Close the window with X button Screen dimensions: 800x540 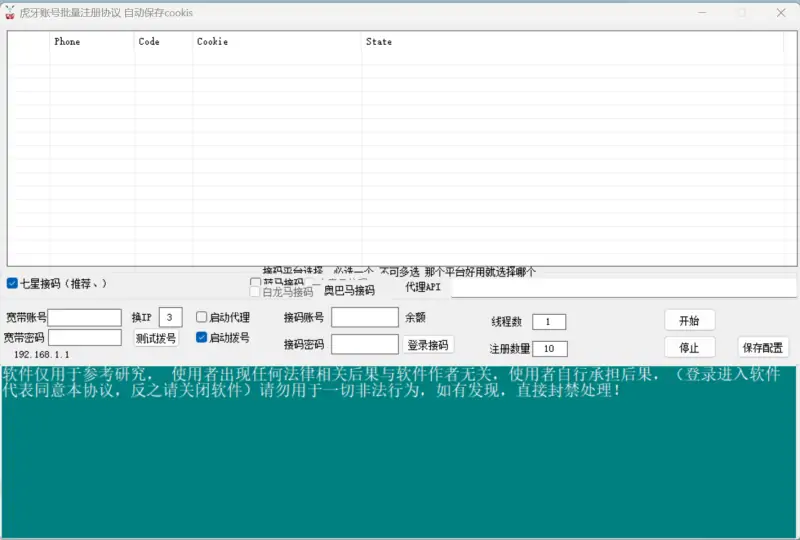781,13
